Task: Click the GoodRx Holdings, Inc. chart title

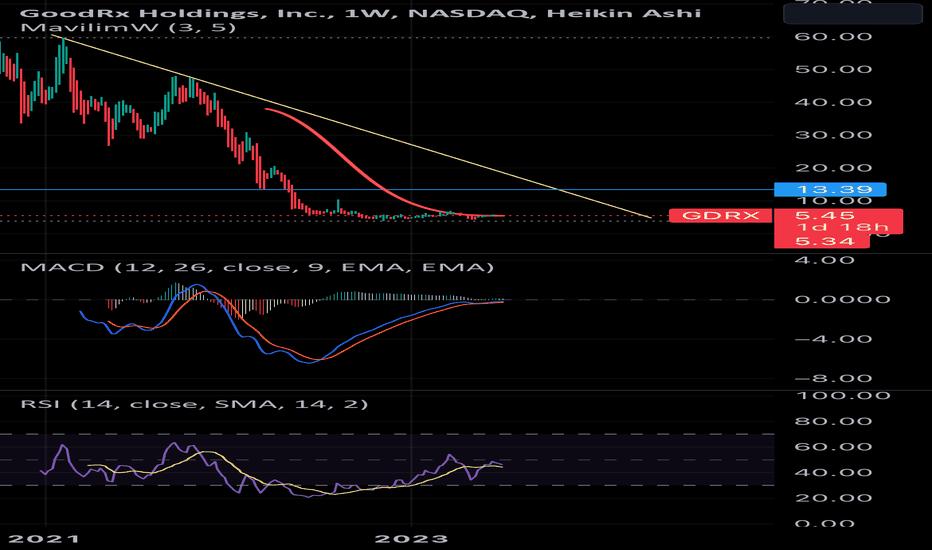Action: (361, 12)
